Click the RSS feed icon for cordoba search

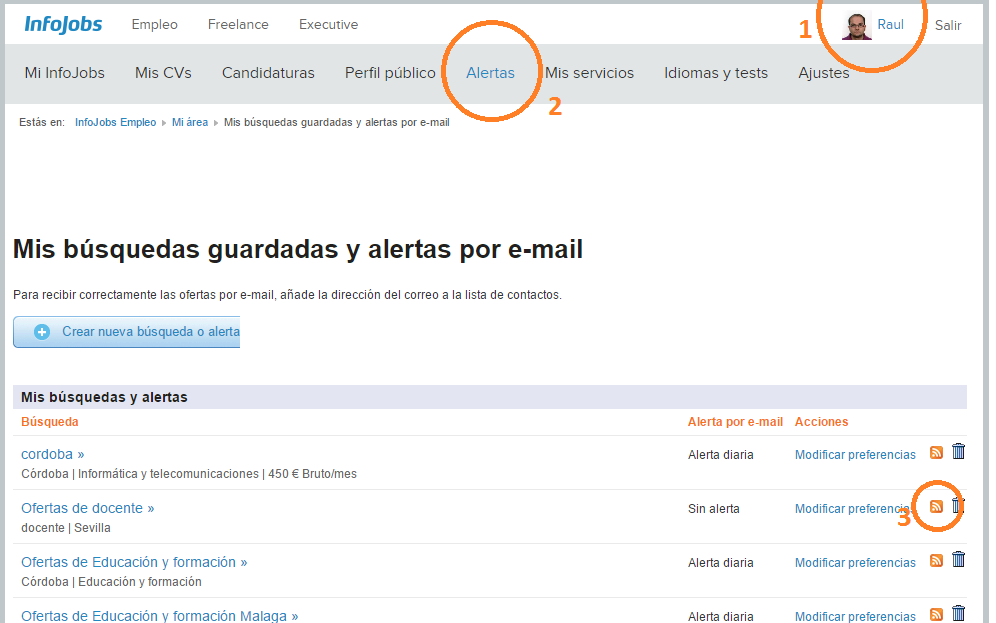[x=936, y=452]
